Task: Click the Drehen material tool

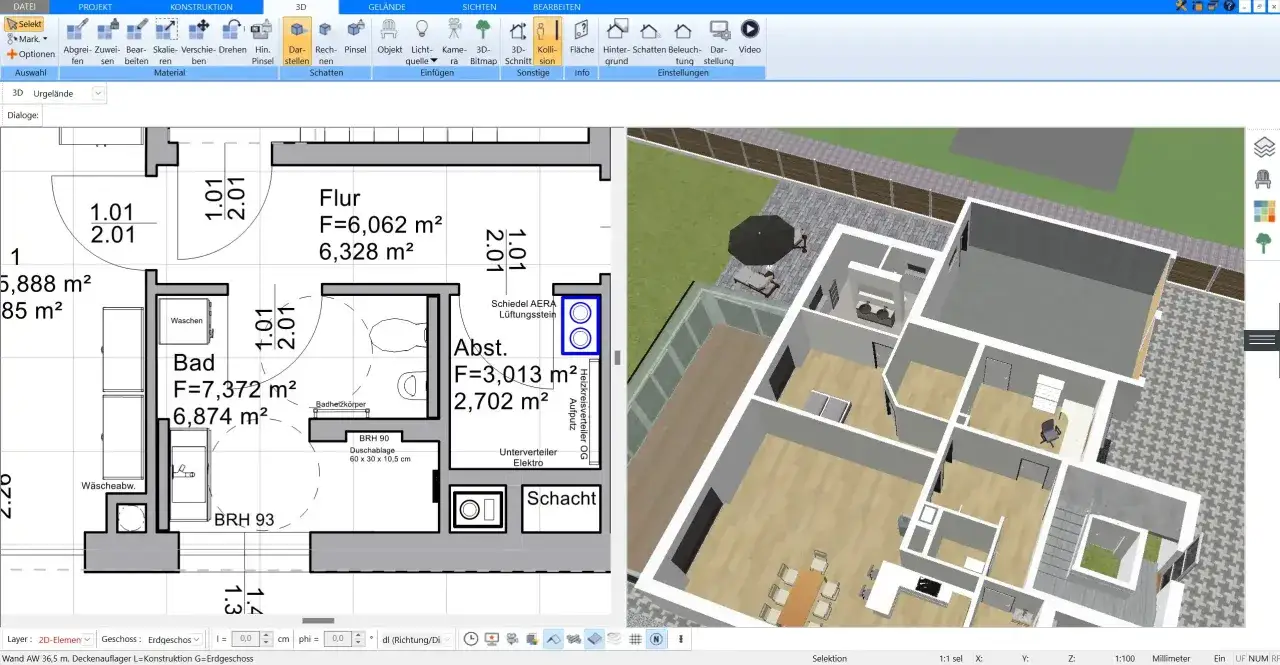Action: (232, 36)
